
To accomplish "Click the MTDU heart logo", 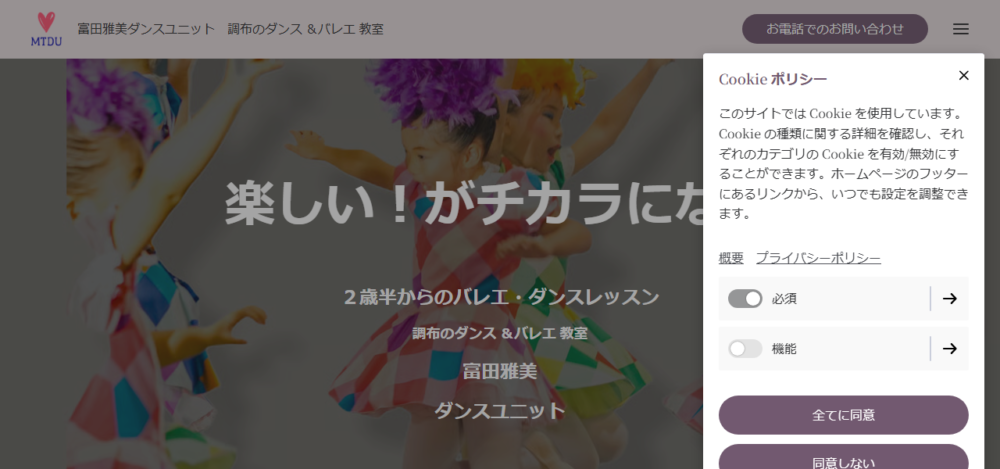I will 46,29.
